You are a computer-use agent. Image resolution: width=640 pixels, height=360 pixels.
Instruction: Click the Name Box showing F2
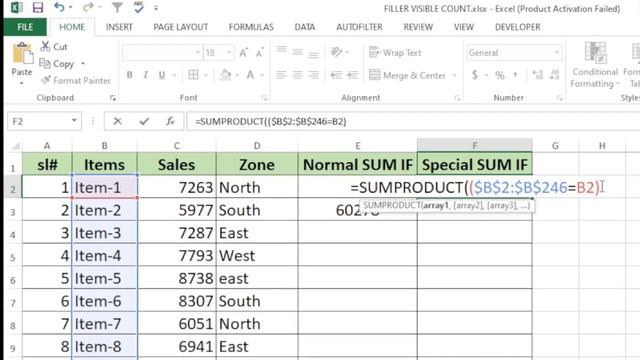(44, 121)
